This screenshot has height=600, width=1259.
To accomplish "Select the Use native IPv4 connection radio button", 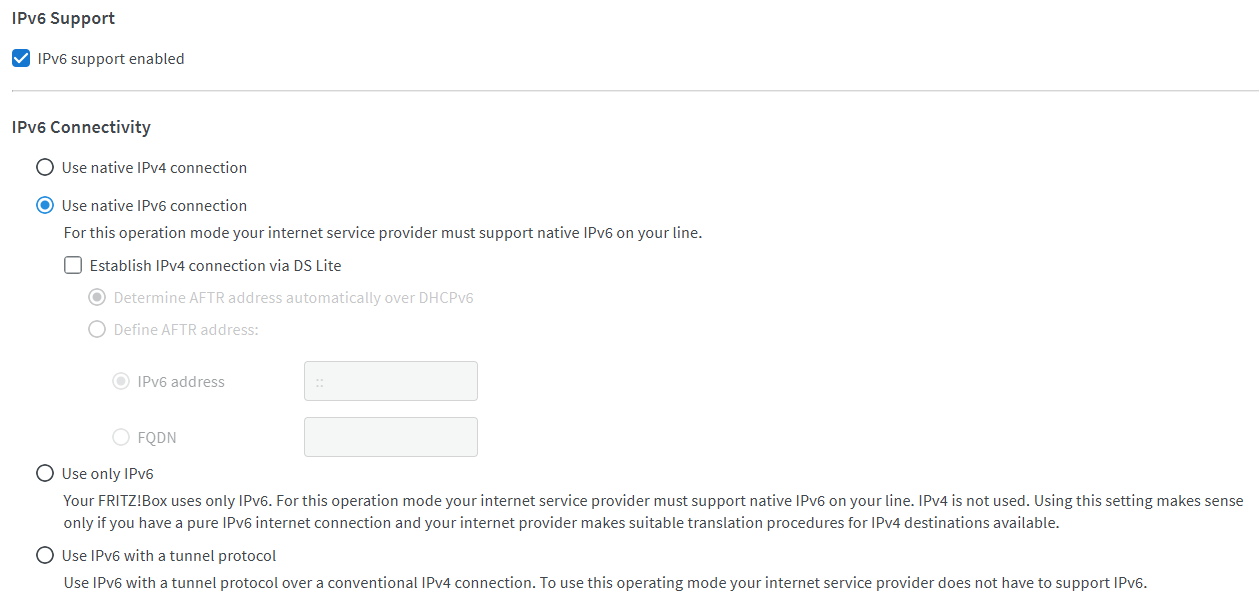I will click(x=45, y=168).
